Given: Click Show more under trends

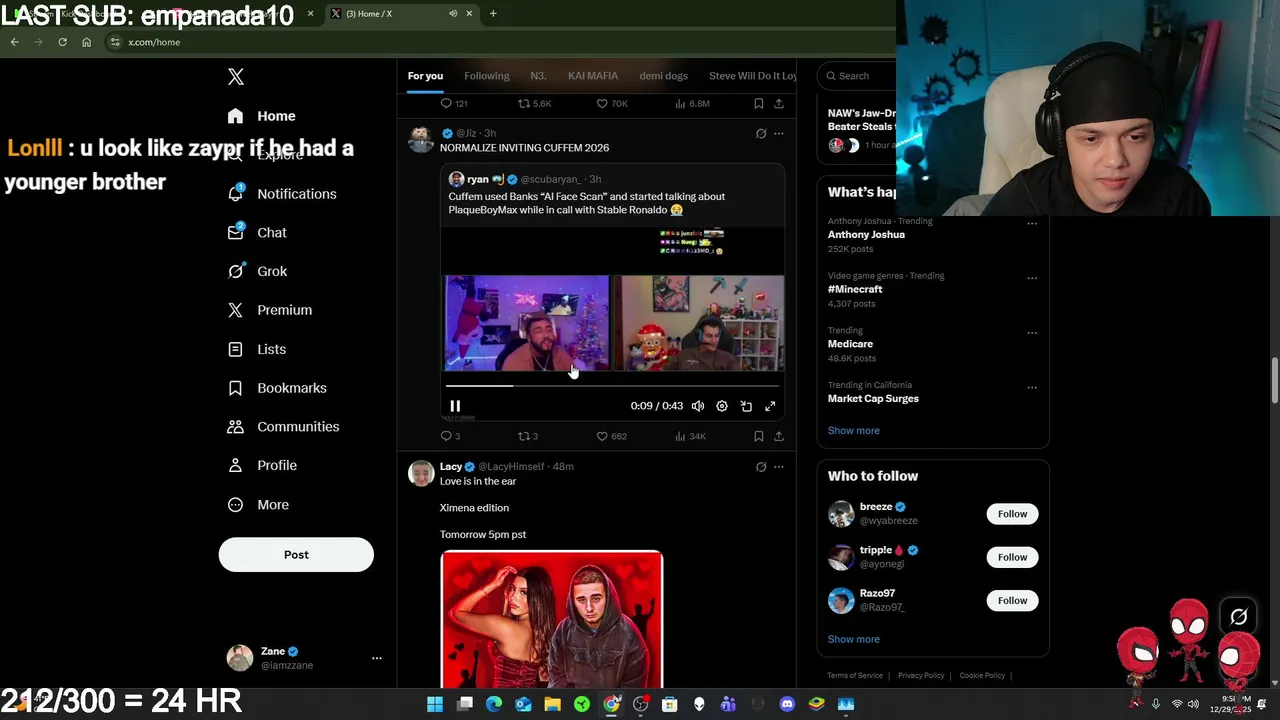Looking at the screenshot, I should point(854,431).
